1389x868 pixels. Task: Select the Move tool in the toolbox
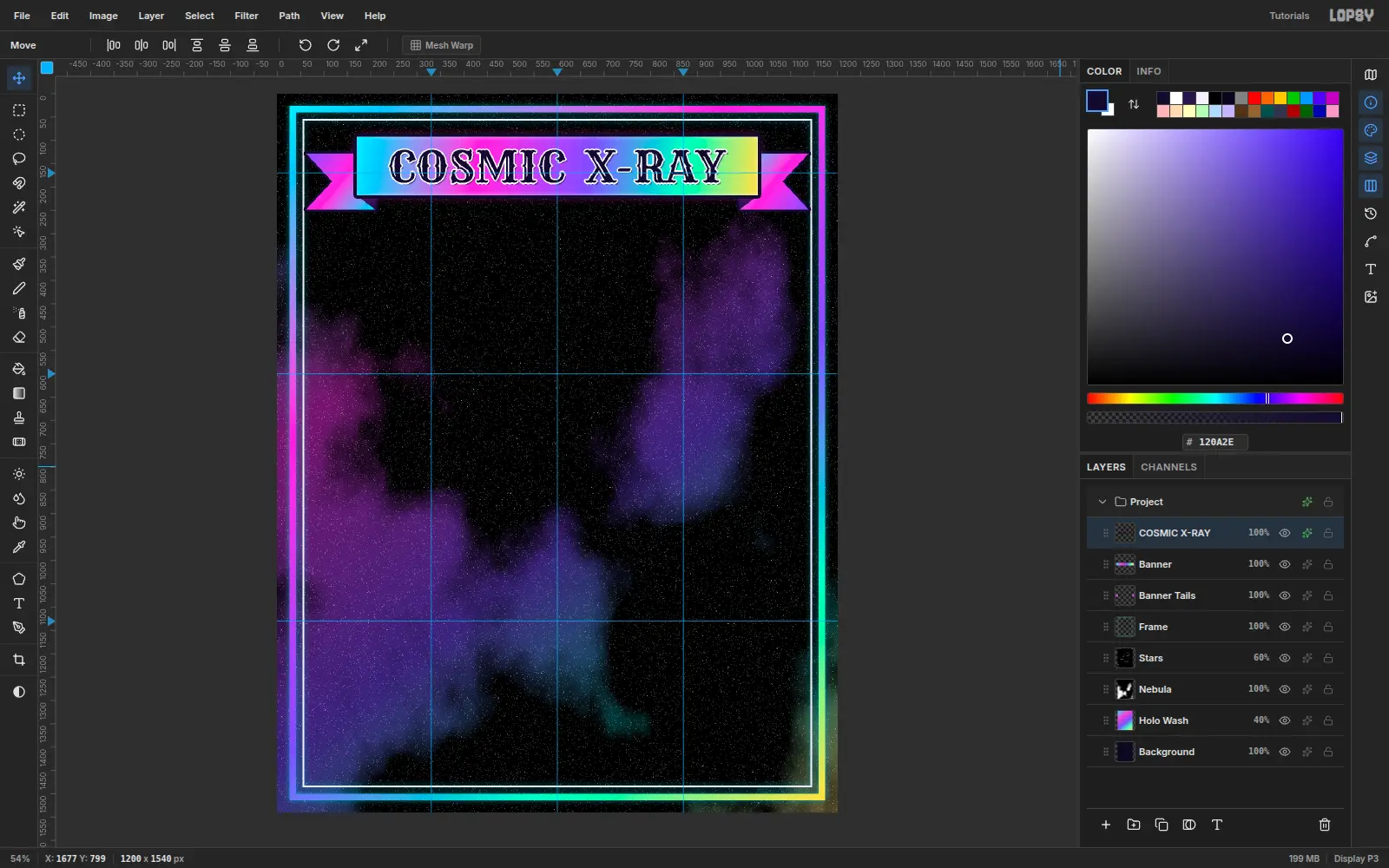click(19, 78)
